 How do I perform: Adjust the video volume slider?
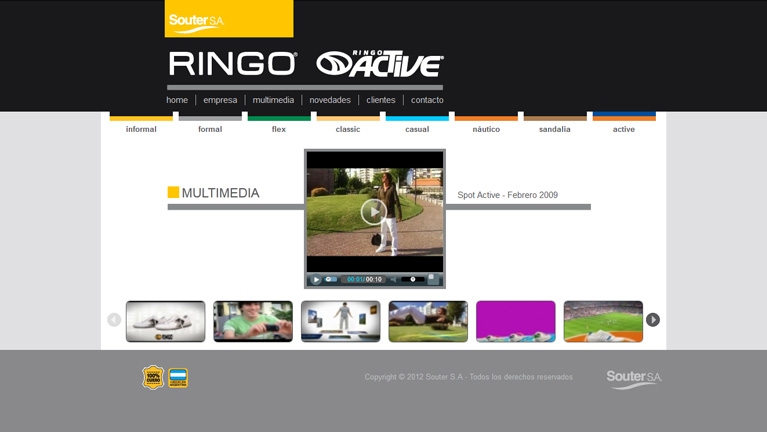[412, 279]
